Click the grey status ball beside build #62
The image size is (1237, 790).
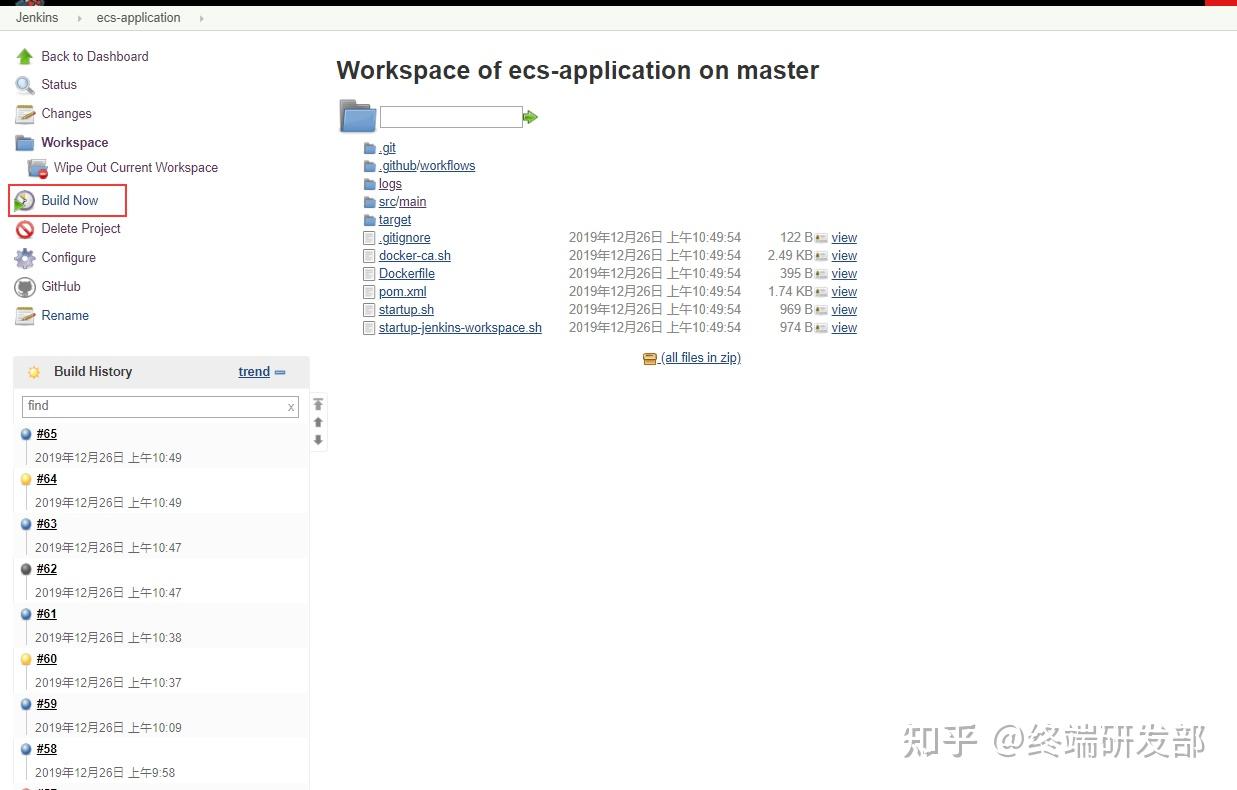click(26, 568)
